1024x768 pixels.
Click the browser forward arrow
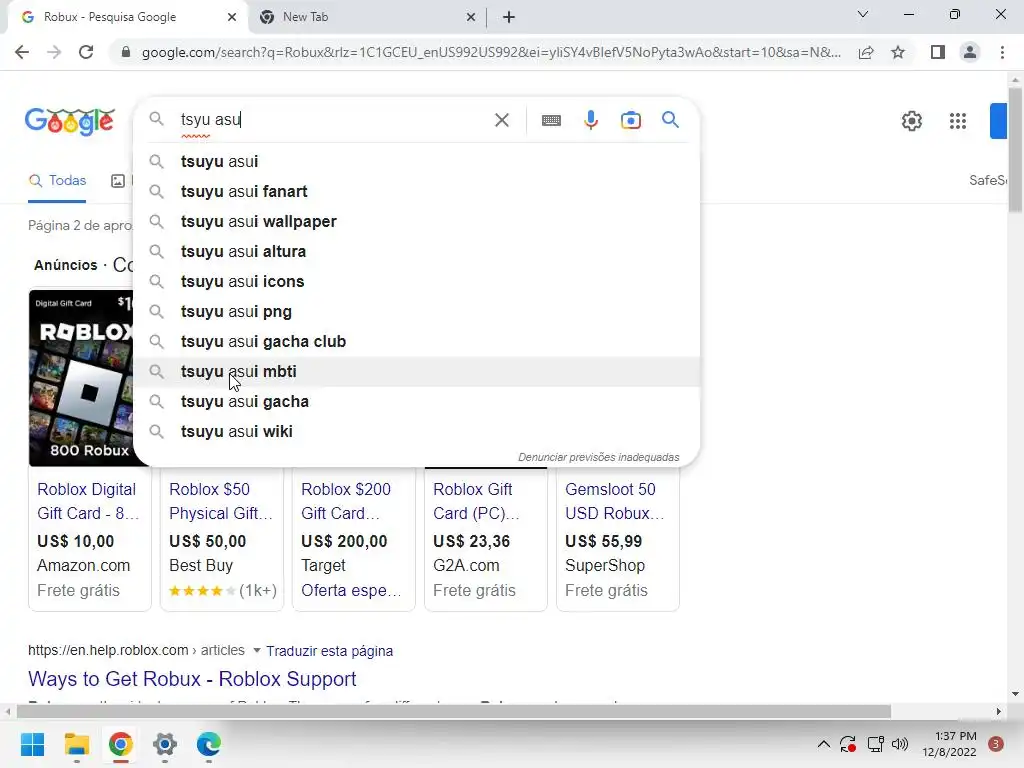(x=54, y=52)
